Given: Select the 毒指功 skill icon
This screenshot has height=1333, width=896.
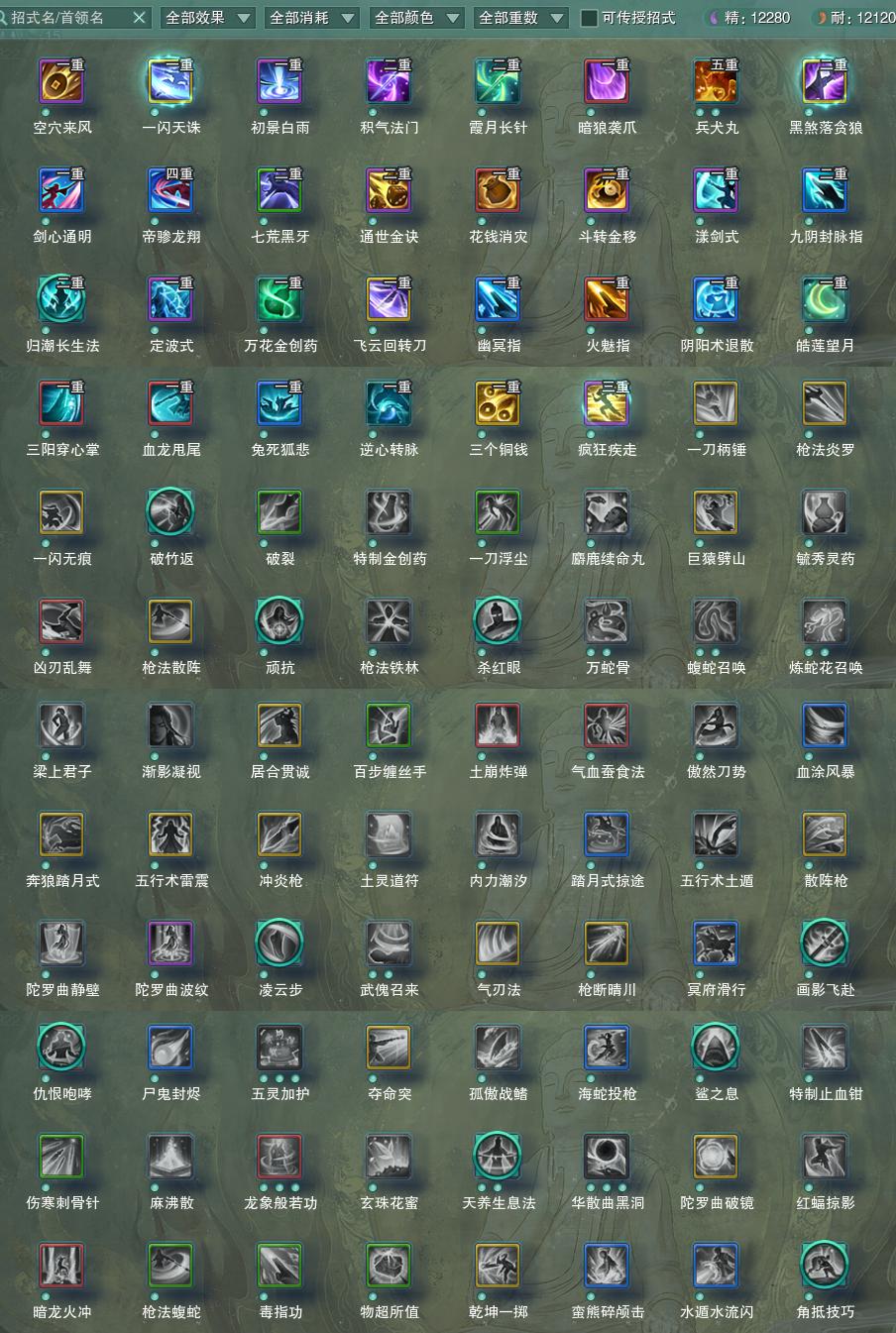Looking at the screenshot, I should [x=280, y=1267].
